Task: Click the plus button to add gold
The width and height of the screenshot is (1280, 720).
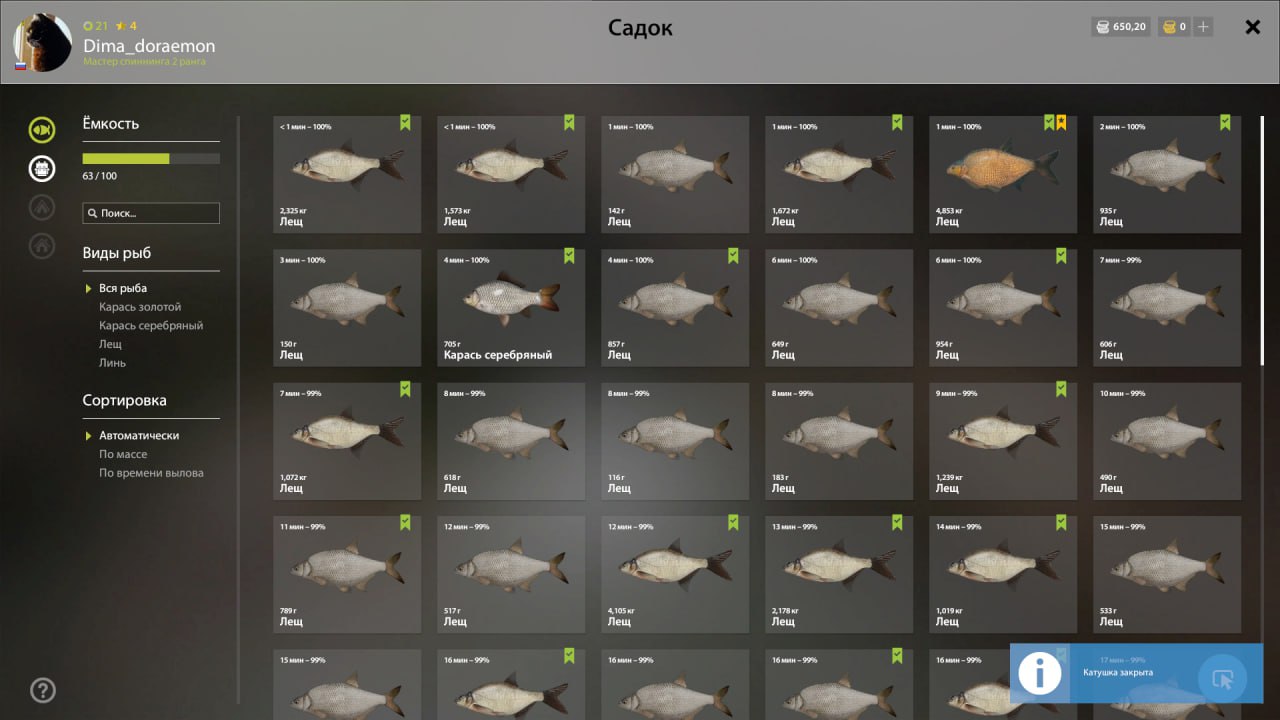Action: click(x=1203, y=27)
